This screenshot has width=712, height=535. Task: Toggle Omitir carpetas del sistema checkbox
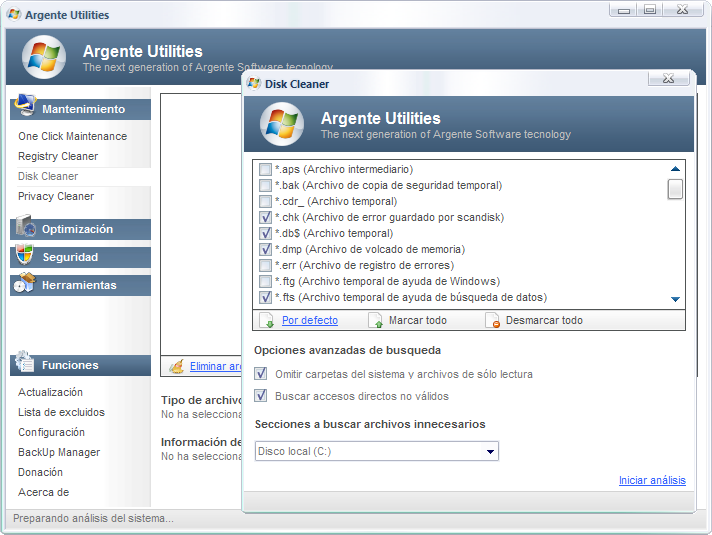click(x=262, y=374)
